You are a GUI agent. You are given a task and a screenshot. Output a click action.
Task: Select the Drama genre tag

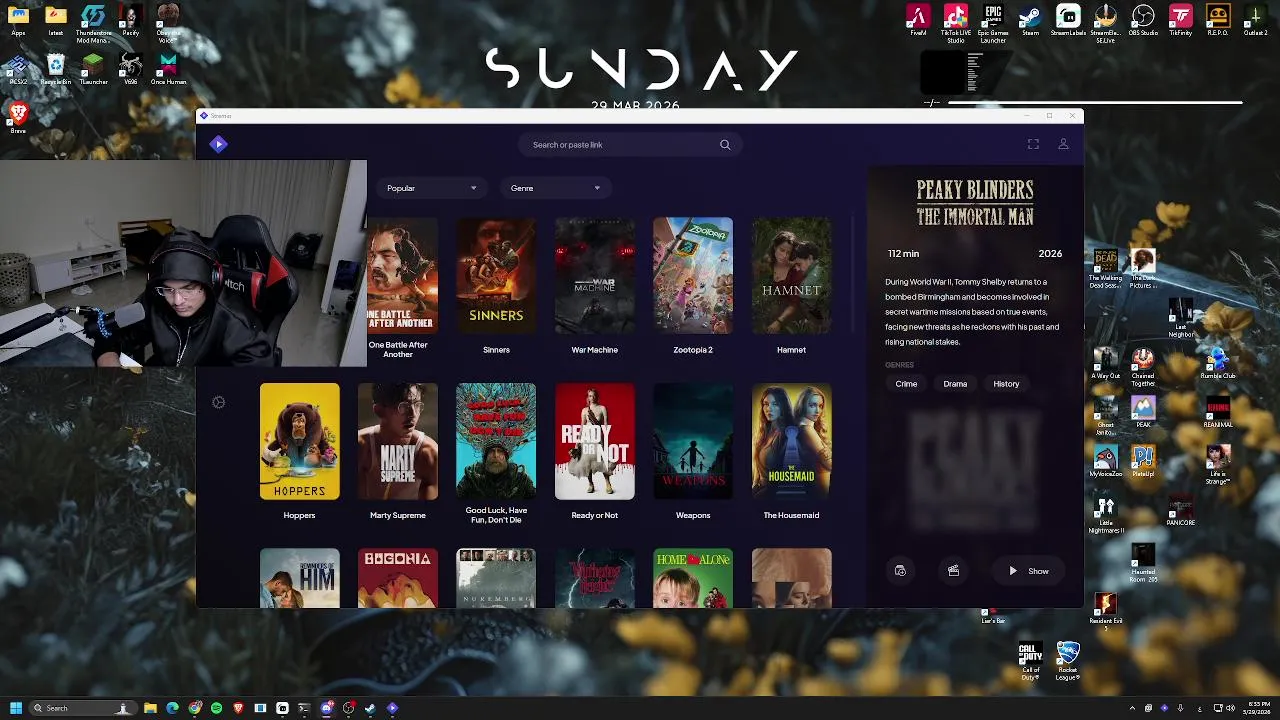(x=955, y=384)
